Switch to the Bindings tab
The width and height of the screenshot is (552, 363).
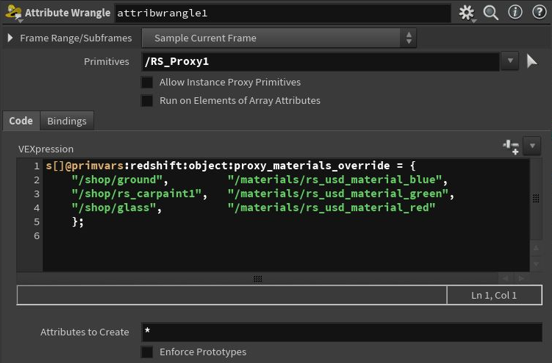(67, 121)
